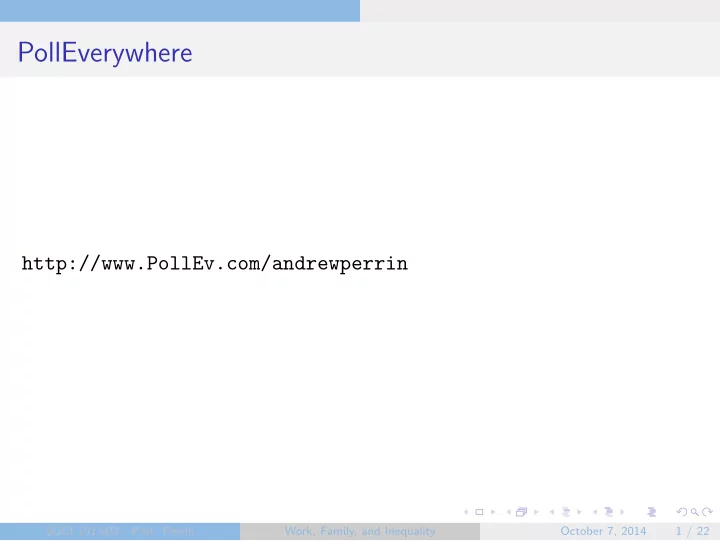Click the magnifier search icon

click(x=695, y=512)
